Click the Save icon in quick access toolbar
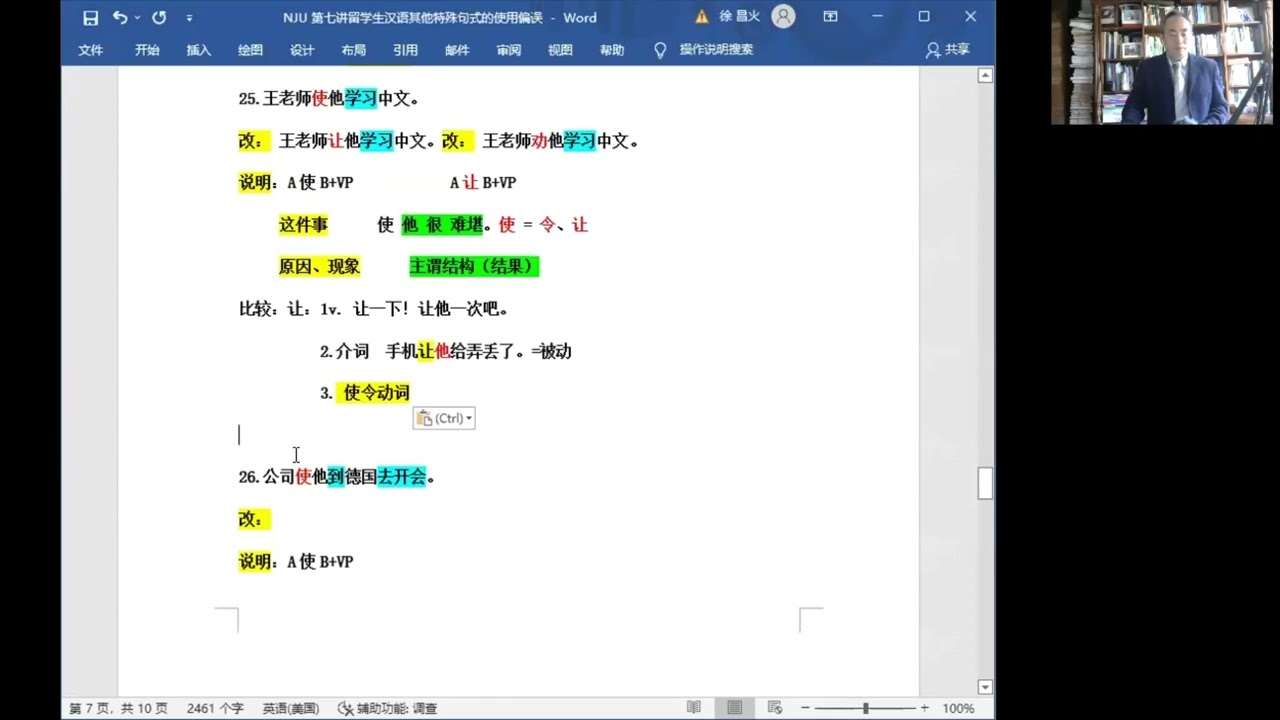1280x720 pixels. tap(91, 17)
